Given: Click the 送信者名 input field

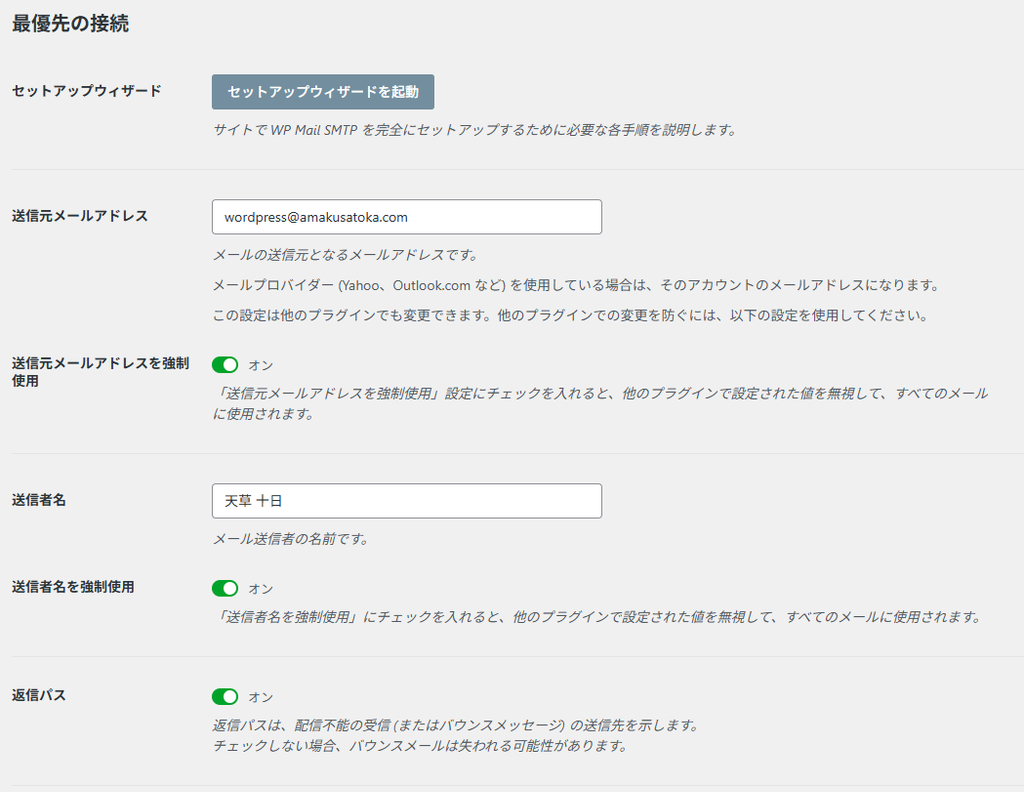Looking at the screenshot, I should coord(407,501).
